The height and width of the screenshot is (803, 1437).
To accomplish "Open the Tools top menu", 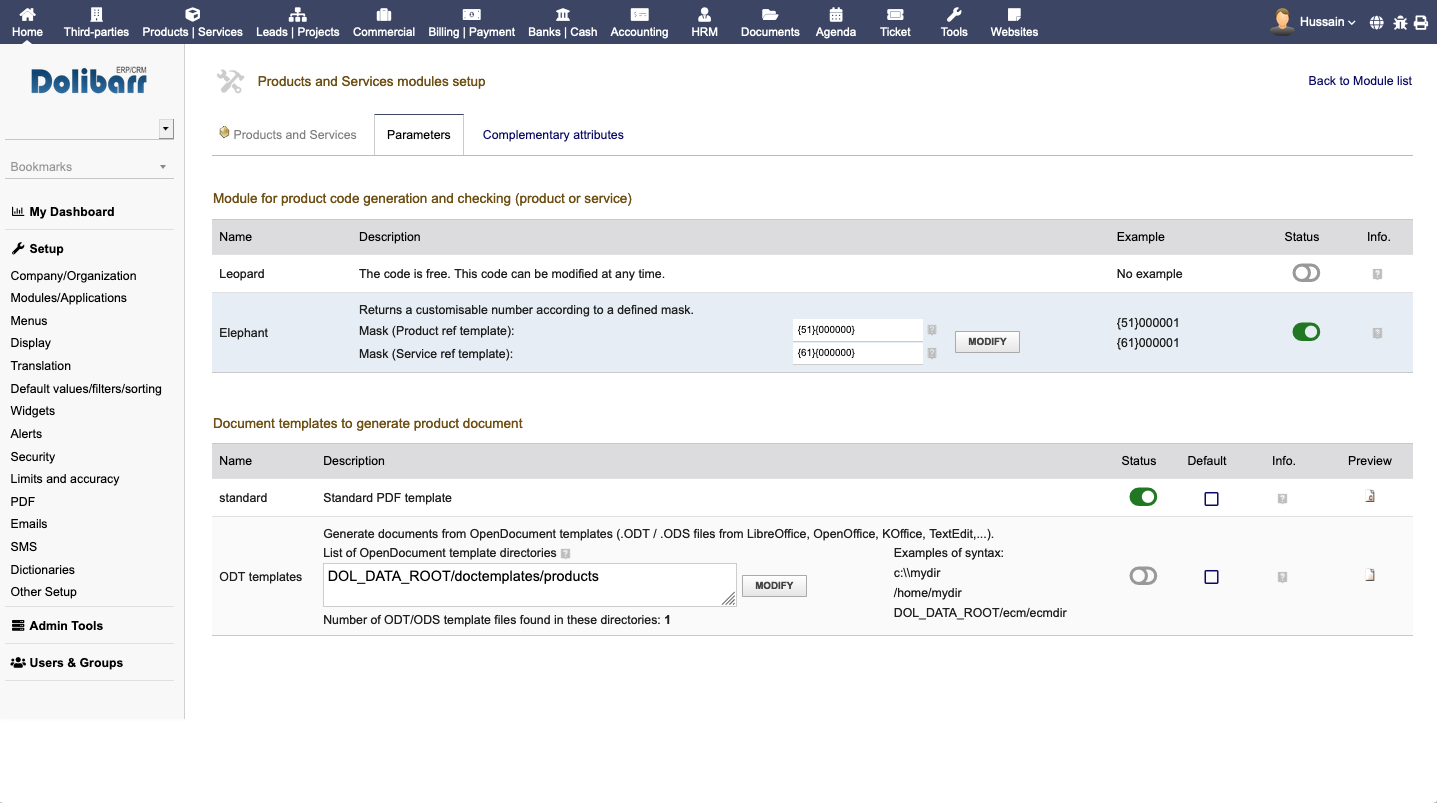I will 954,22.
